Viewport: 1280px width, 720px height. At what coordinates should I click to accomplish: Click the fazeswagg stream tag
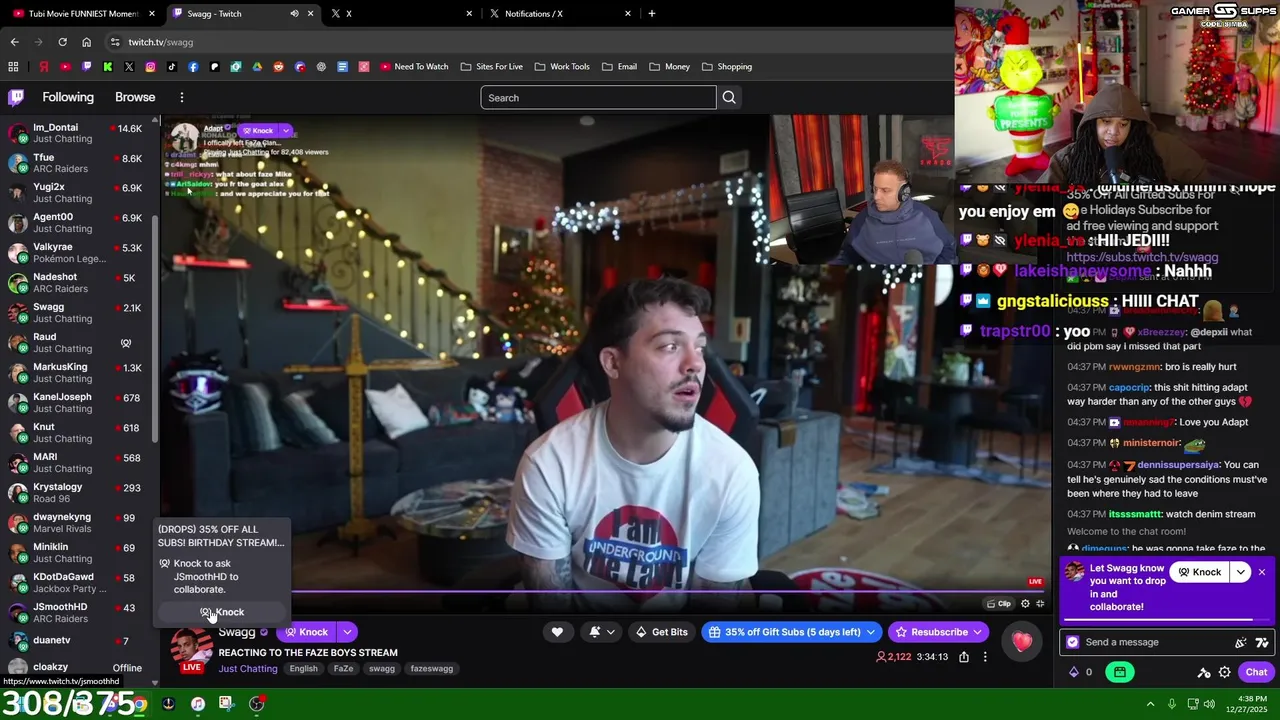pyautogui.click(x=432, y=669)
